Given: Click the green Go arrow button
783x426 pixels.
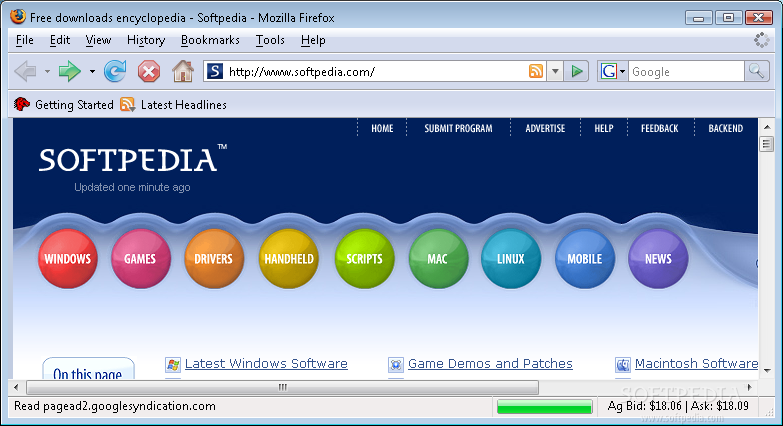Looking at the screenshot, I should [577, 71].
